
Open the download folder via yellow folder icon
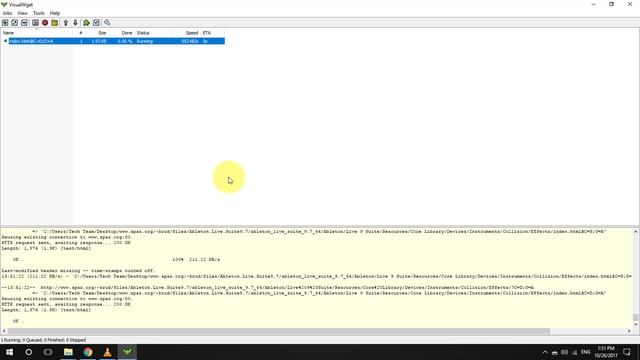point(54,22)
